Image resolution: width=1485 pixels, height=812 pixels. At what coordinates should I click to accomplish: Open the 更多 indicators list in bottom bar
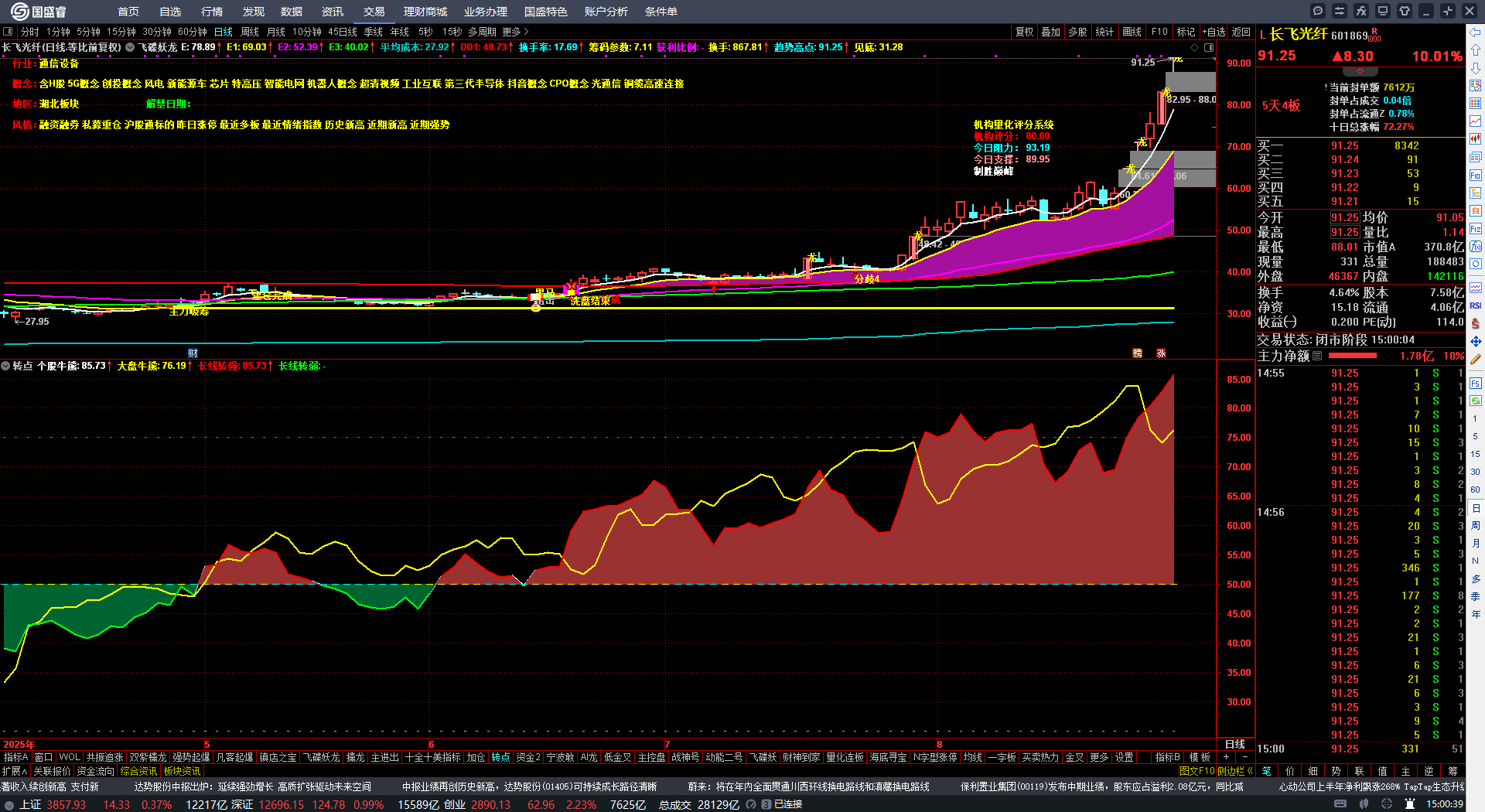(x=1099, y=758)
